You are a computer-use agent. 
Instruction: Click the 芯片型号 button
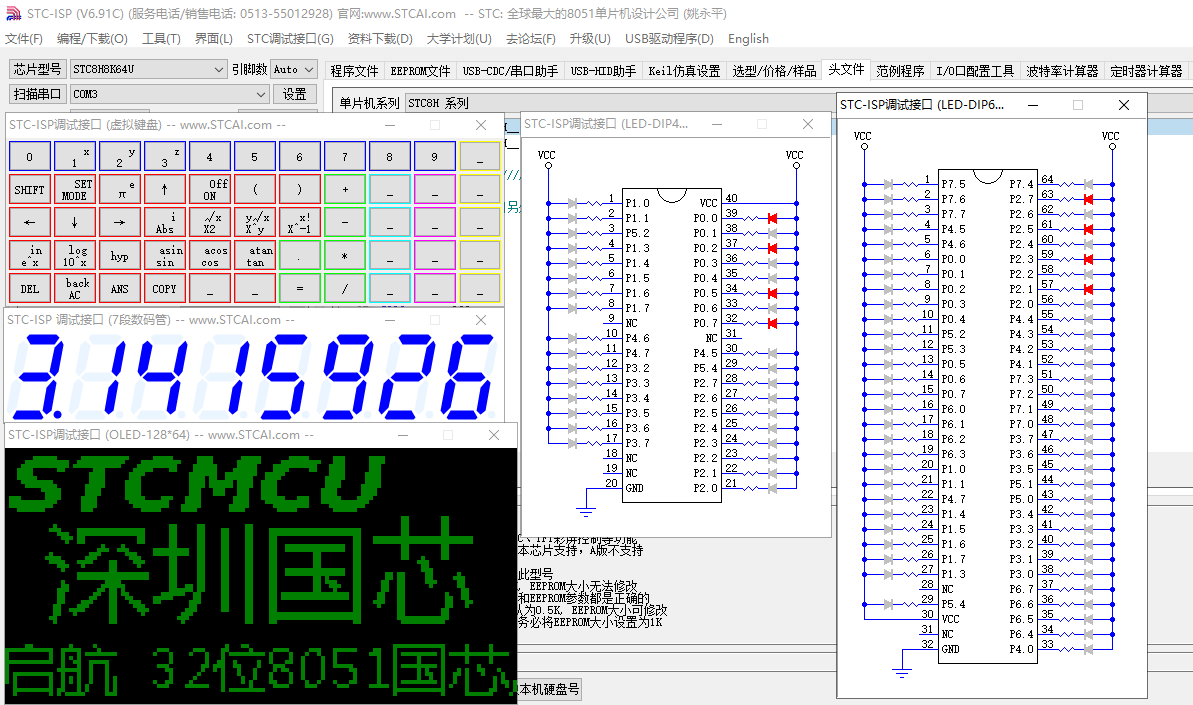pos(37,69)
